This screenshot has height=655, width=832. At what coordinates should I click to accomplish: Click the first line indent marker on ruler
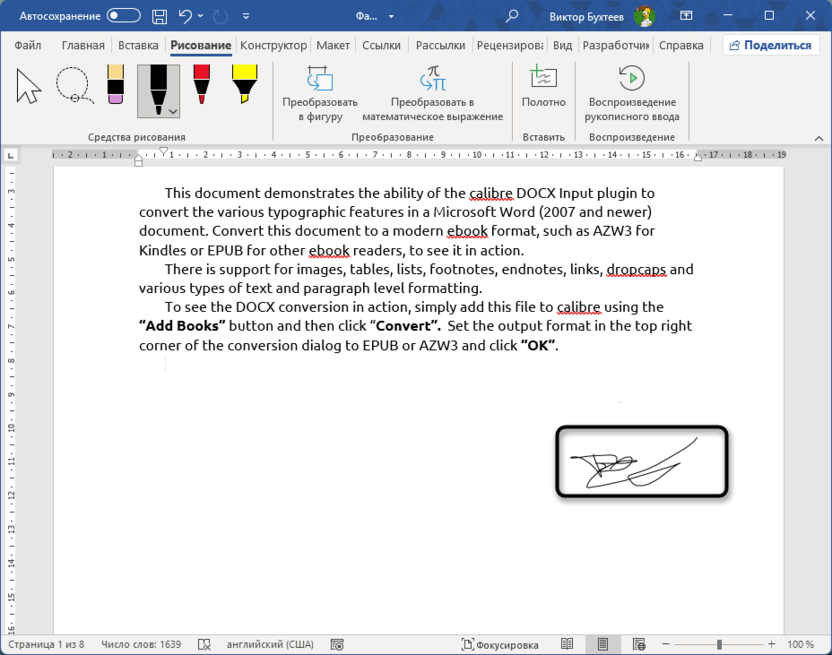164,152
